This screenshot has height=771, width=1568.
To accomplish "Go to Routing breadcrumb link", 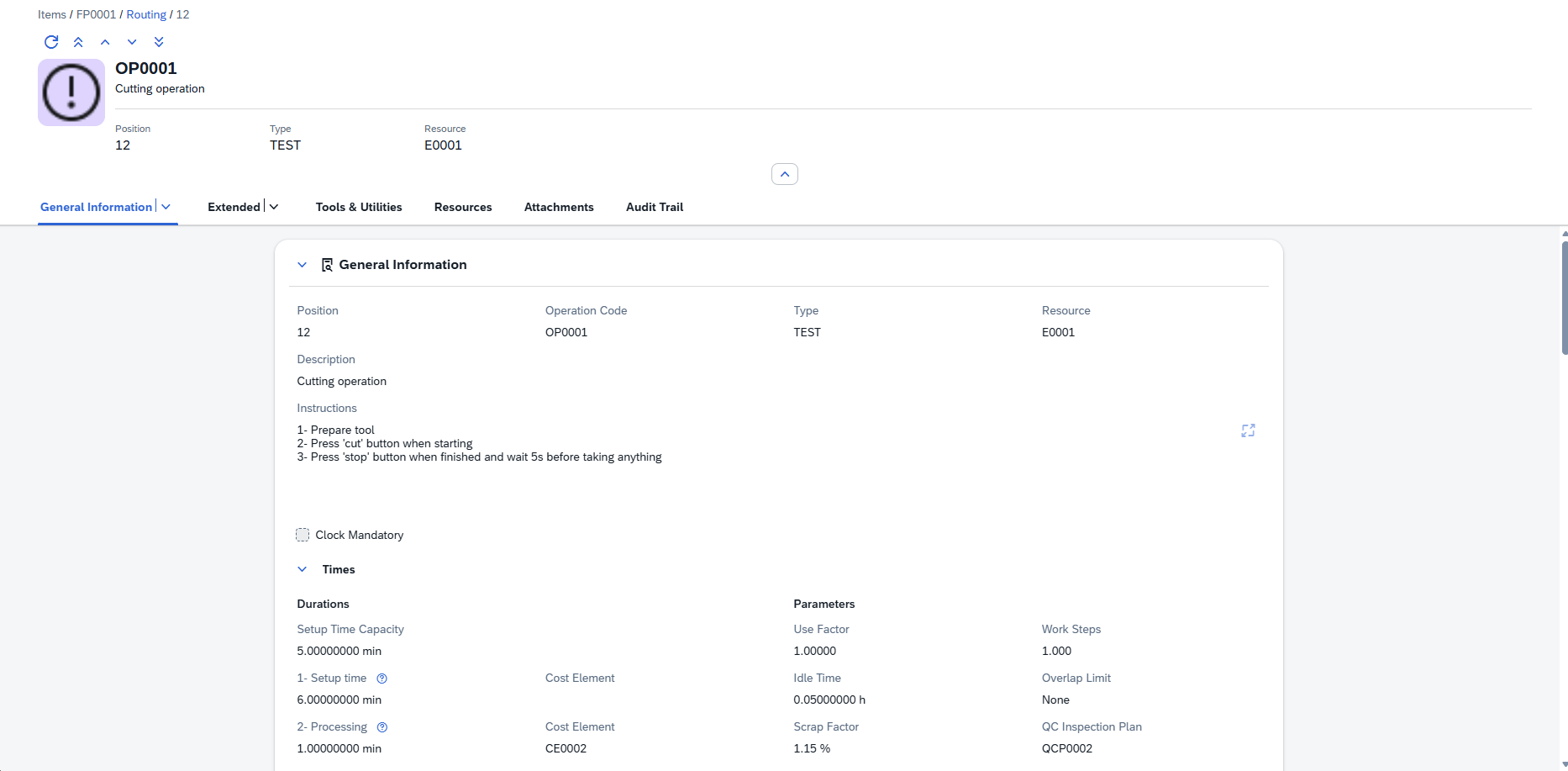I will (x=146, y=14).
